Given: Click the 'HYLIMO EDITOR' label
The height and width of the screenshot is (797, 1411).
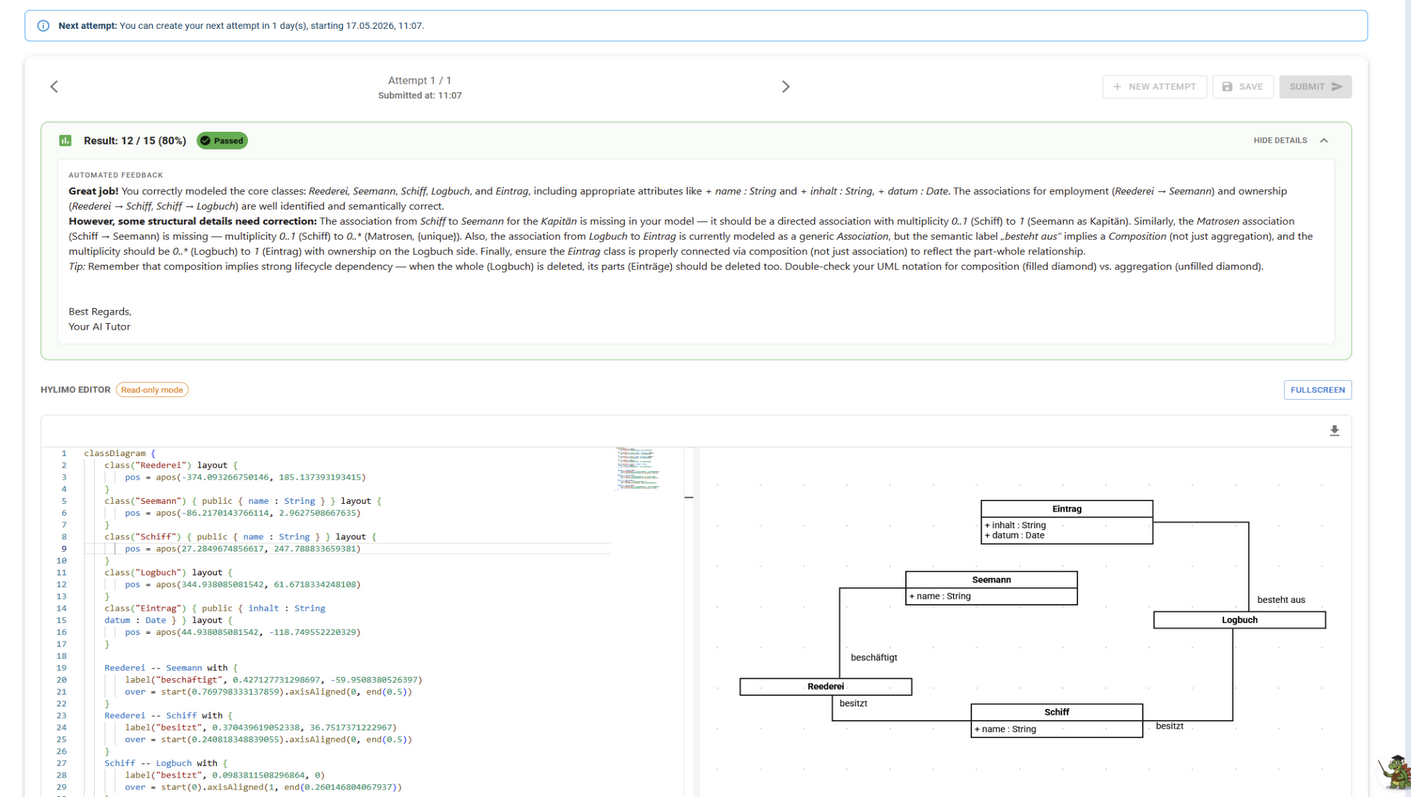Looking at the screenshot, I should 75,390.
